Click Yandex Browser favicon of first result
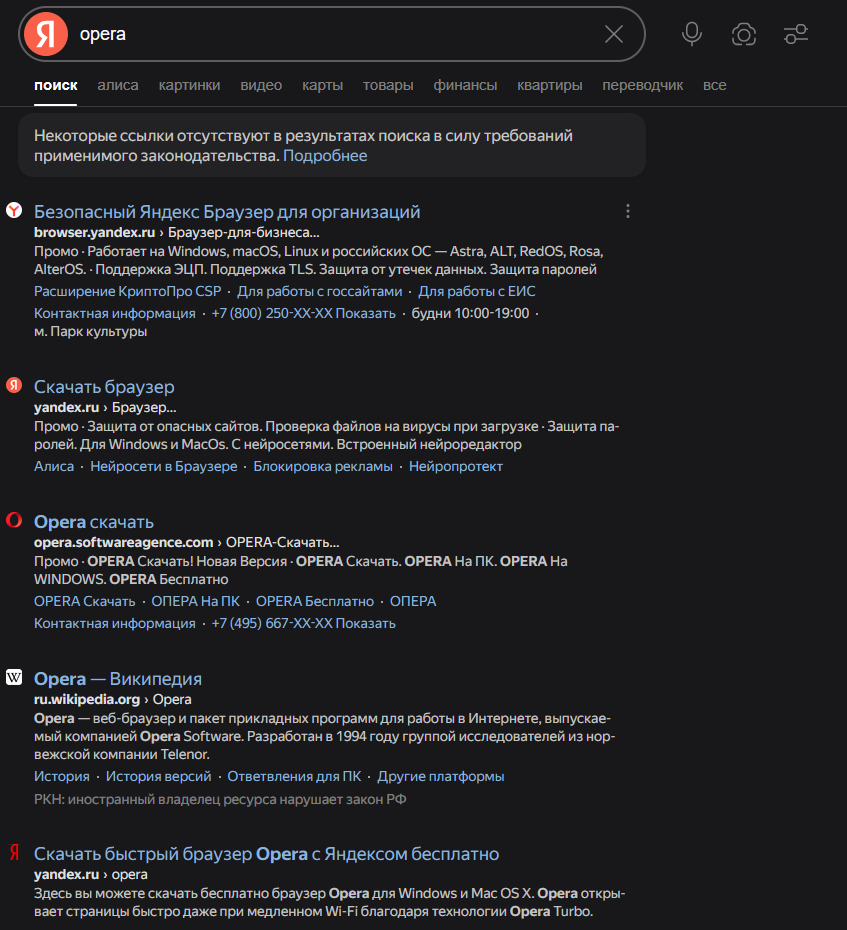 pos(14,210)
